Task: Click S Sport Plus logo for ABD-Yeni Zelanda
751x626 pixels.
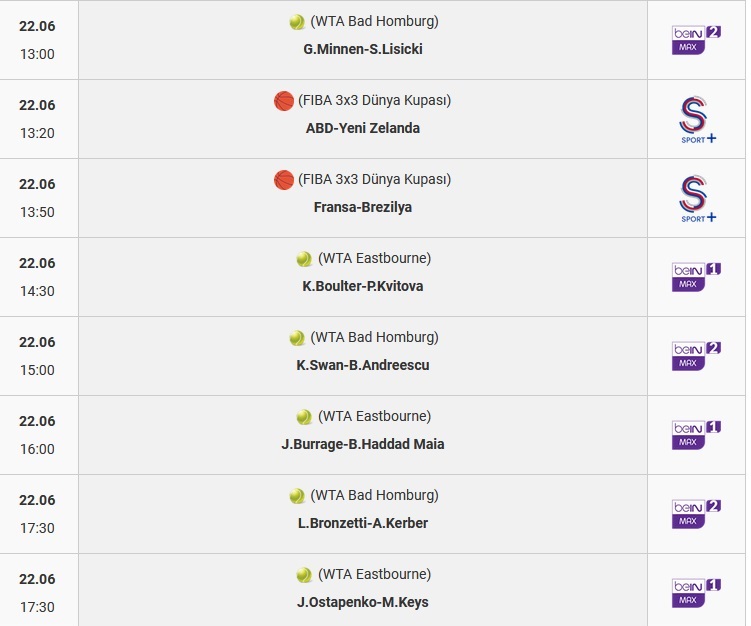Action: click(x=697, y=120)
